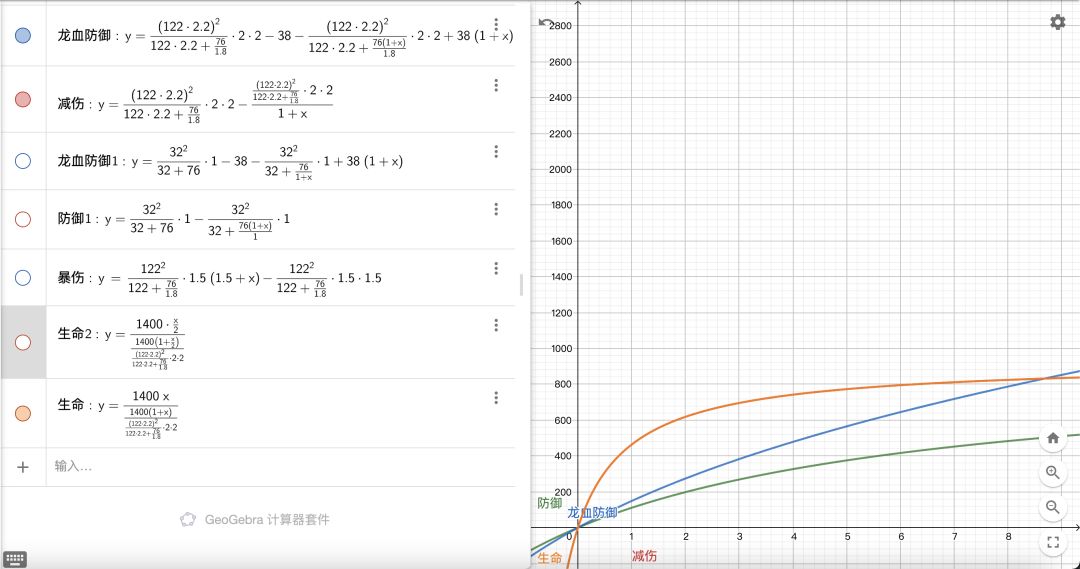Viewport: 1080px width, 569px height.
Task: Open graphics view settings gear
Action: click(x=1058, y=22)
